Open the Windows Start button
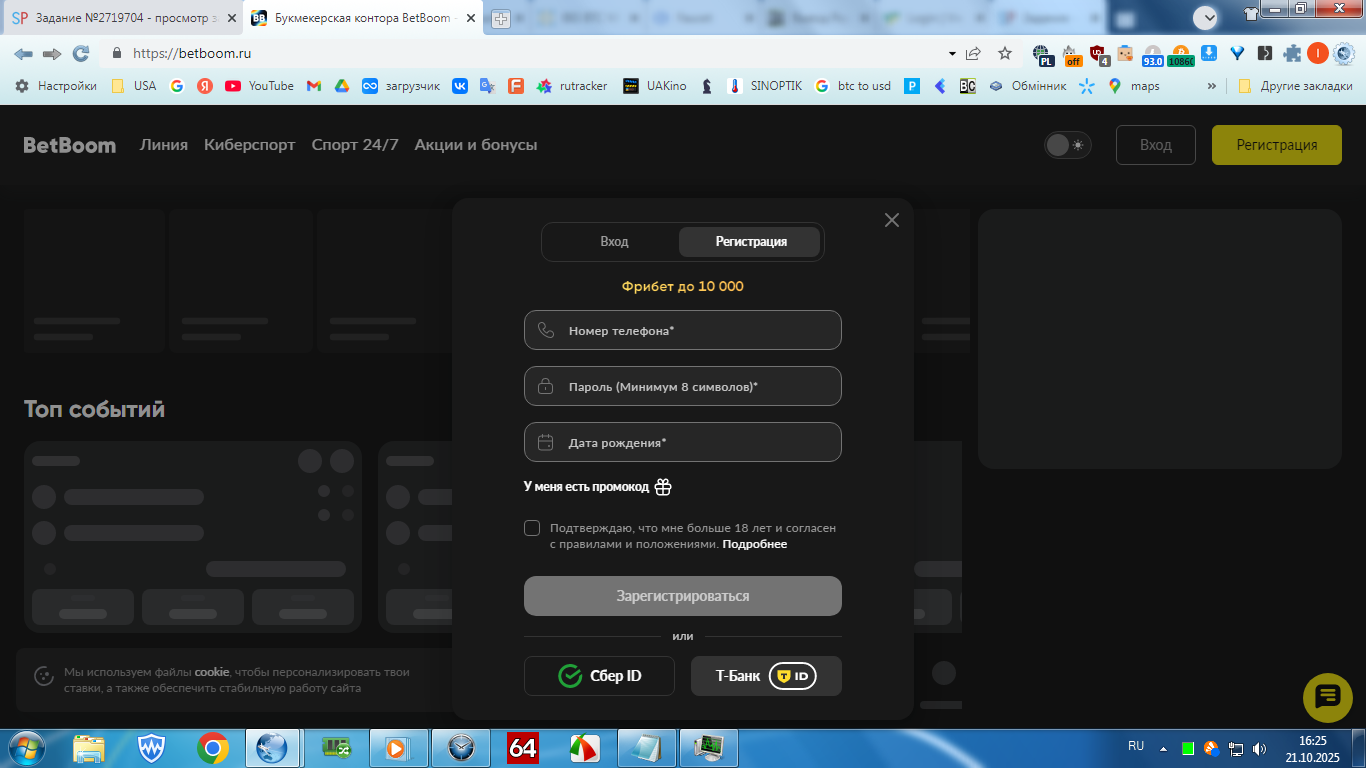This screenshot has width=1366, height=768. (26, 747)
